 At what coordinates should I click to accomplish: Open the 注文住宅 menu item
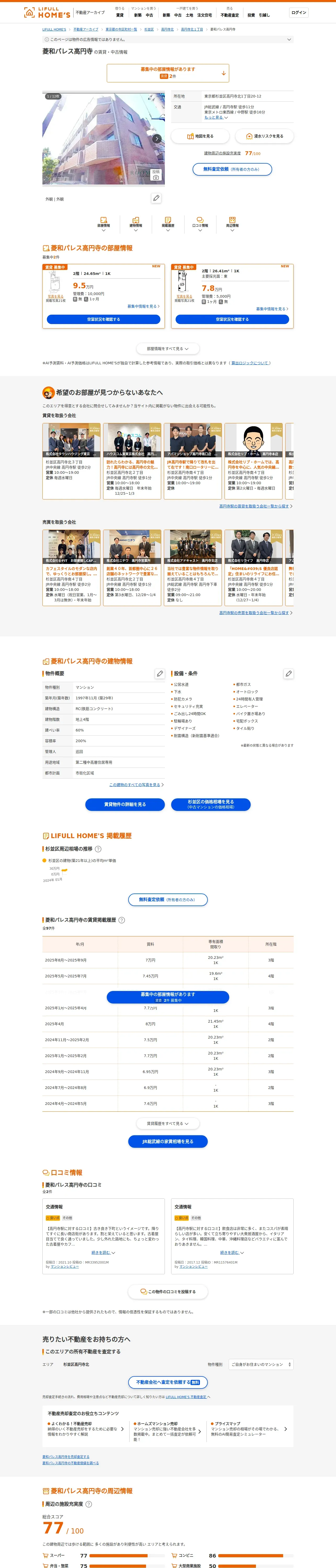204,15
